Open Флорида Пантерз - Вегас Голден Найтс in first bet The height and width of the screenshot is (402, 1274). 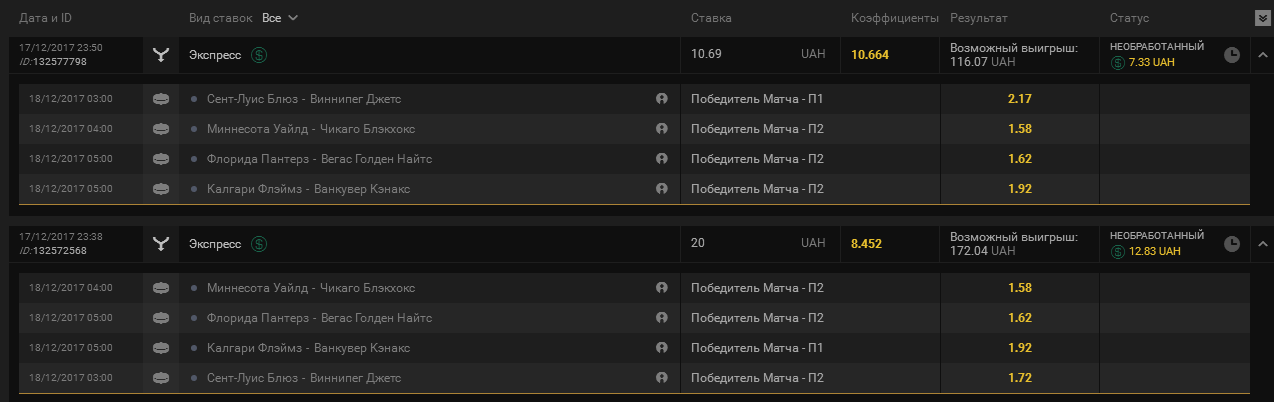[x=319, y=159]
